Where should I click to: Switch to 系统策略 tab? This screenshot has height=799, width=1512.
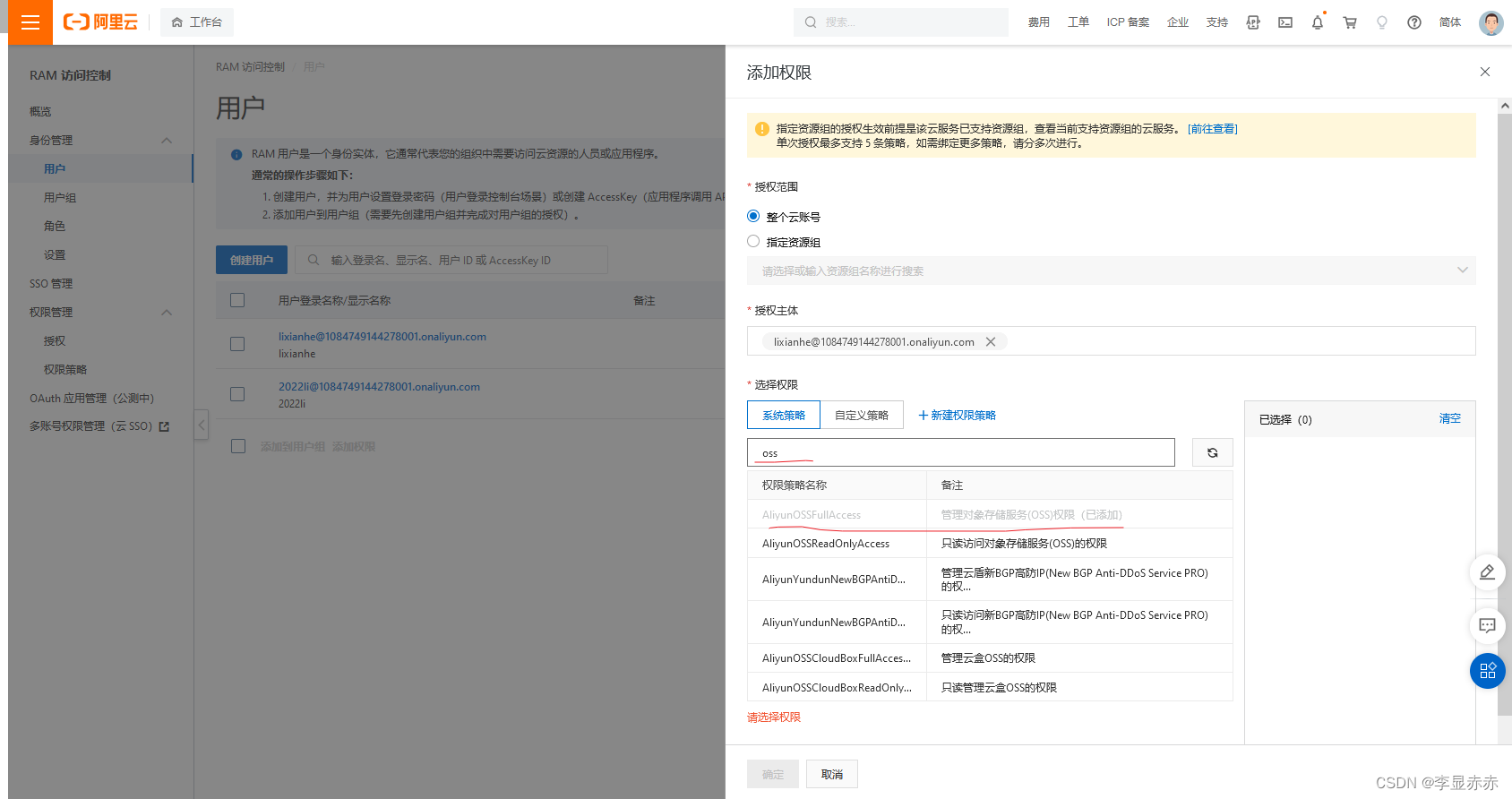784,415
